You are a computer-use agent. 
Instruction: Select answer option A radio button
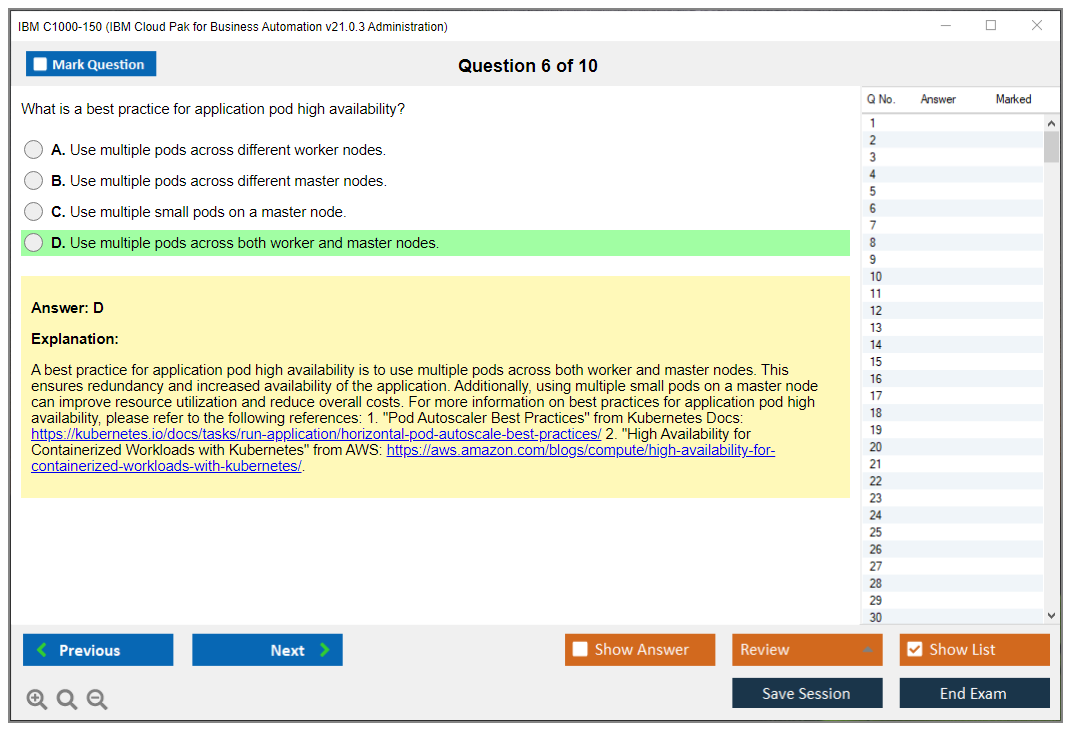coord(34,150)
